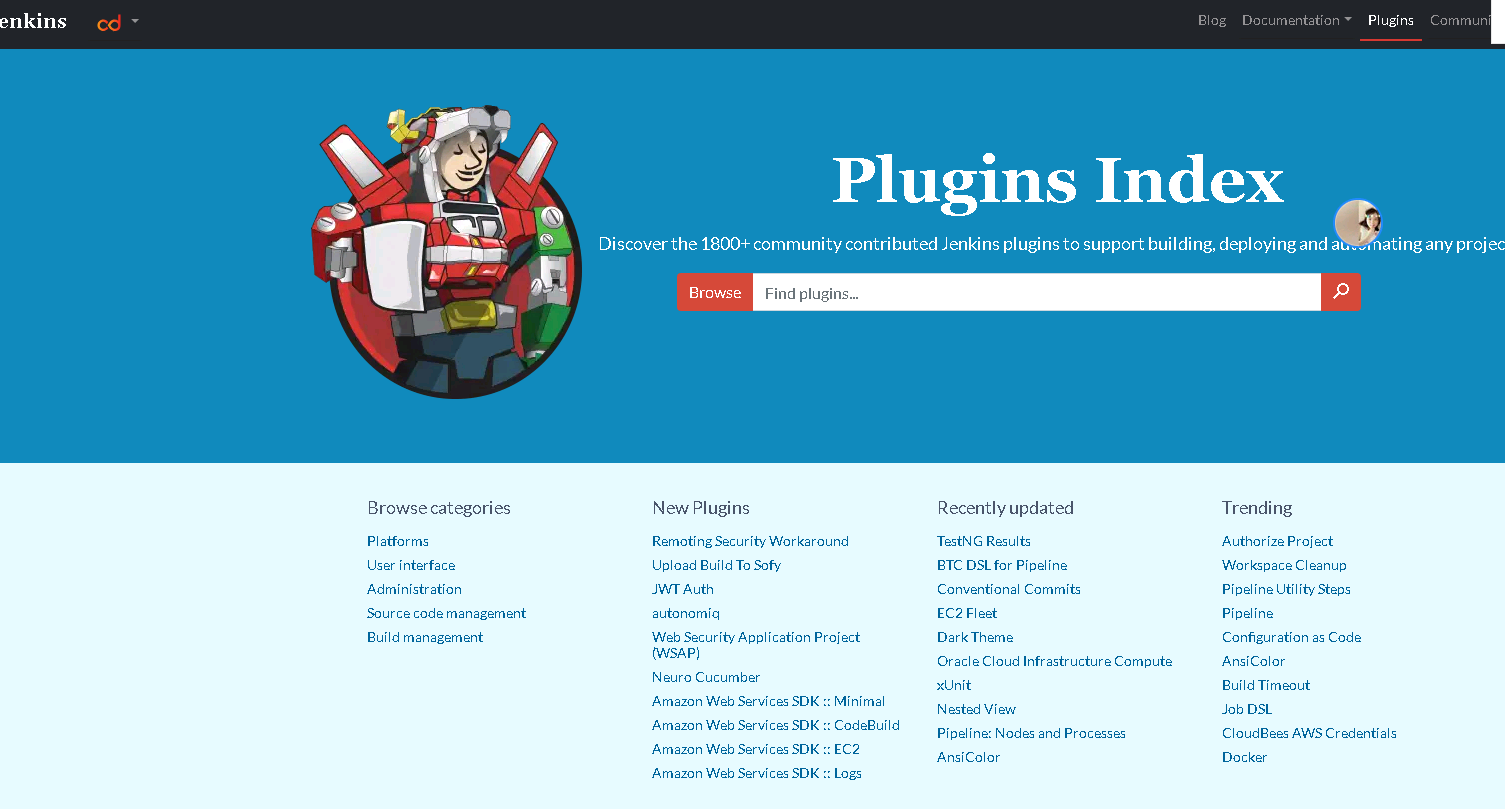The image size is (1505, 809).
Task: Click the Recently updated heading
Action: 1005,508
